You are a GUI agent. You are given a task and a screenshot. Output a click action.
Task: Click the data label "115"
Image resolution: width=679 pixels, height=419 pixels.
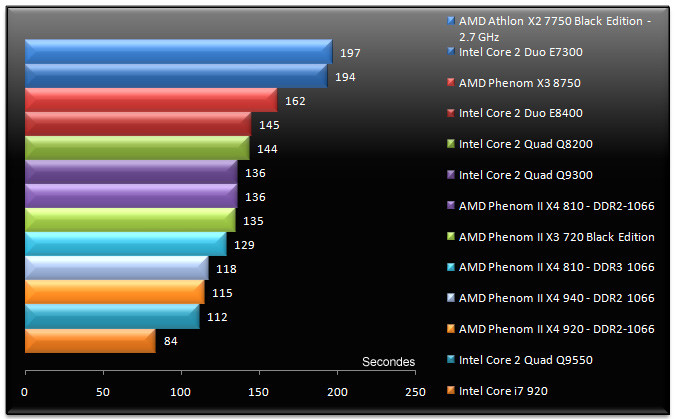[222, 293]
